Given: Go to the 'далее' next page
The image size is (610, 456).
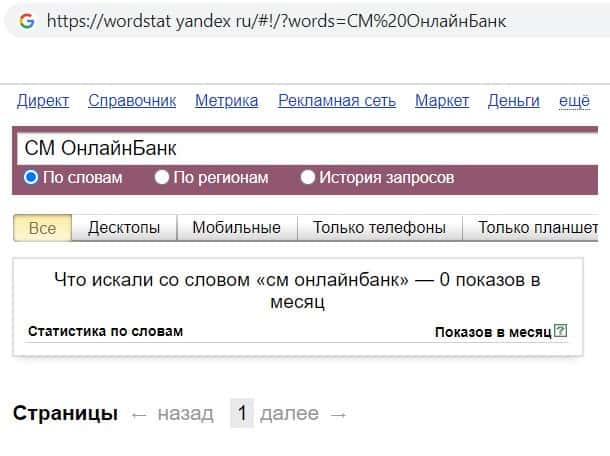Looking at the screenshot, I should [289, 414].
